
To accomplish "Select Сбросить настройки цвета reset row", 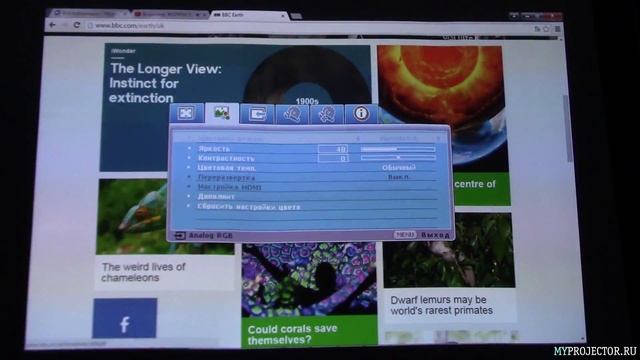I will [311, 206].
